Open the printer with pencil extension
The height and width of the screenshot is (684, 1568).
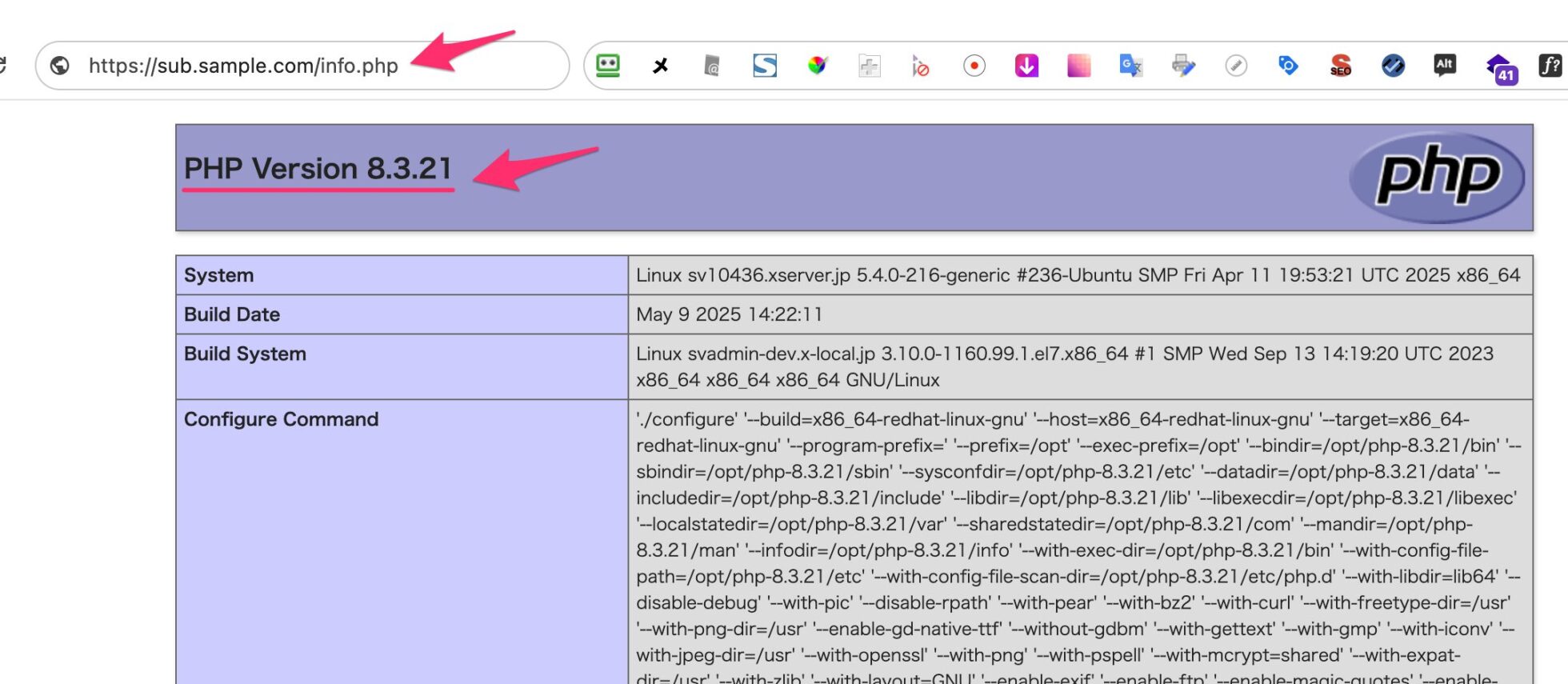[x=1183, y=66]
